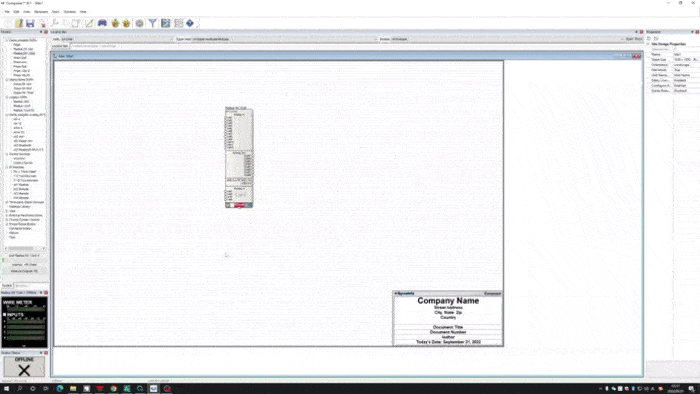Click the device tree horizontal scrollbar
The width and height of the screenshot is (700, 394).
[x=25, y=249]
